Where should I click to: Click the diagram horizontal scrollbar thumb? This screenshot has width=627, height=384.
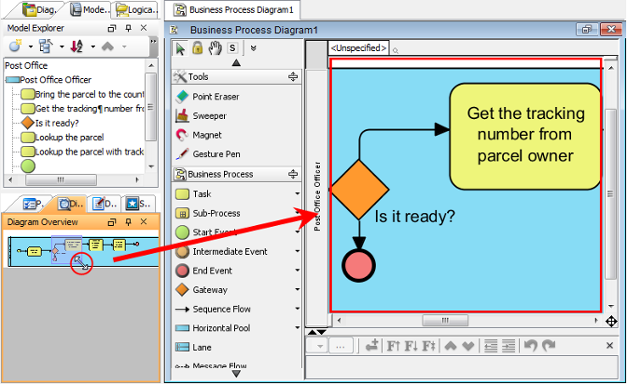coord(445,320)
